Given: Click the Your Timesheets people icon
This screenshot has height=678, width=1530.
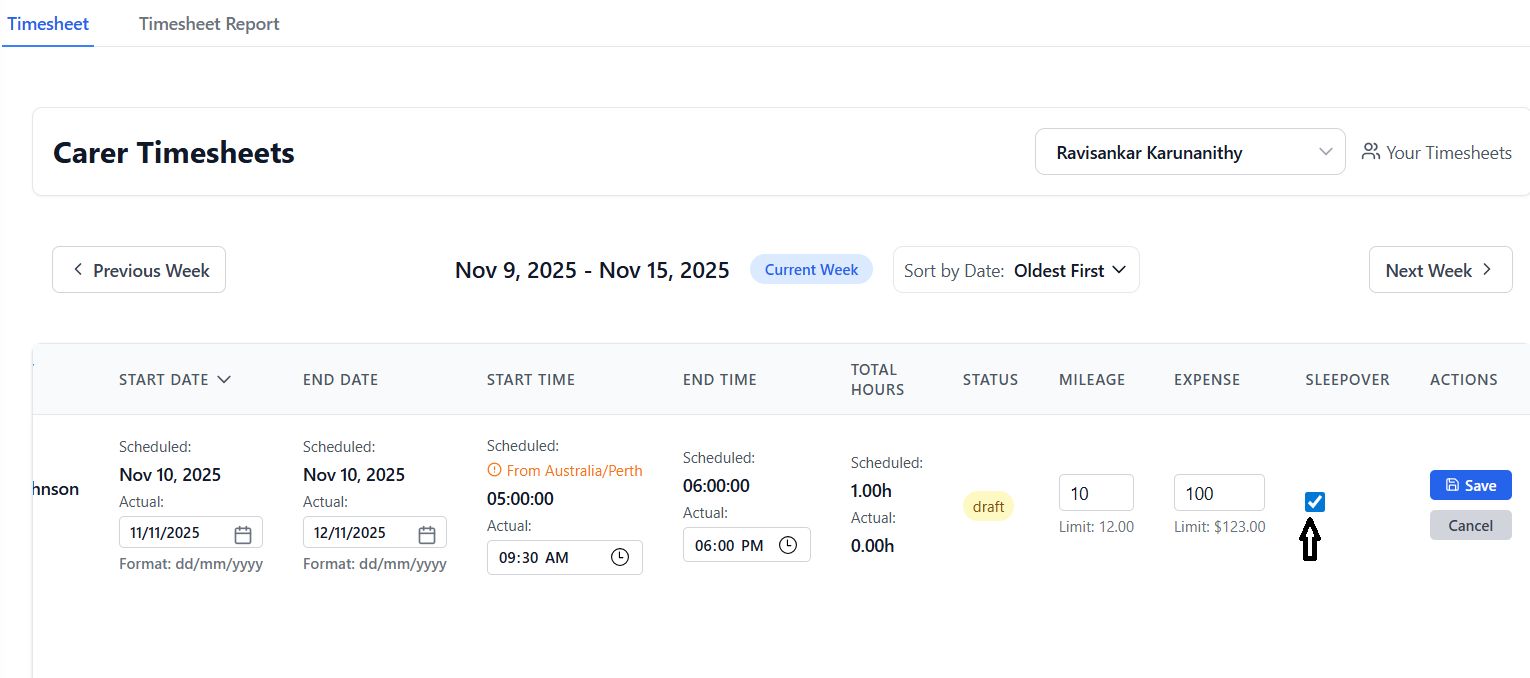Looking at the screenshot, I should pyautogui.click(x=1370, y=152).
